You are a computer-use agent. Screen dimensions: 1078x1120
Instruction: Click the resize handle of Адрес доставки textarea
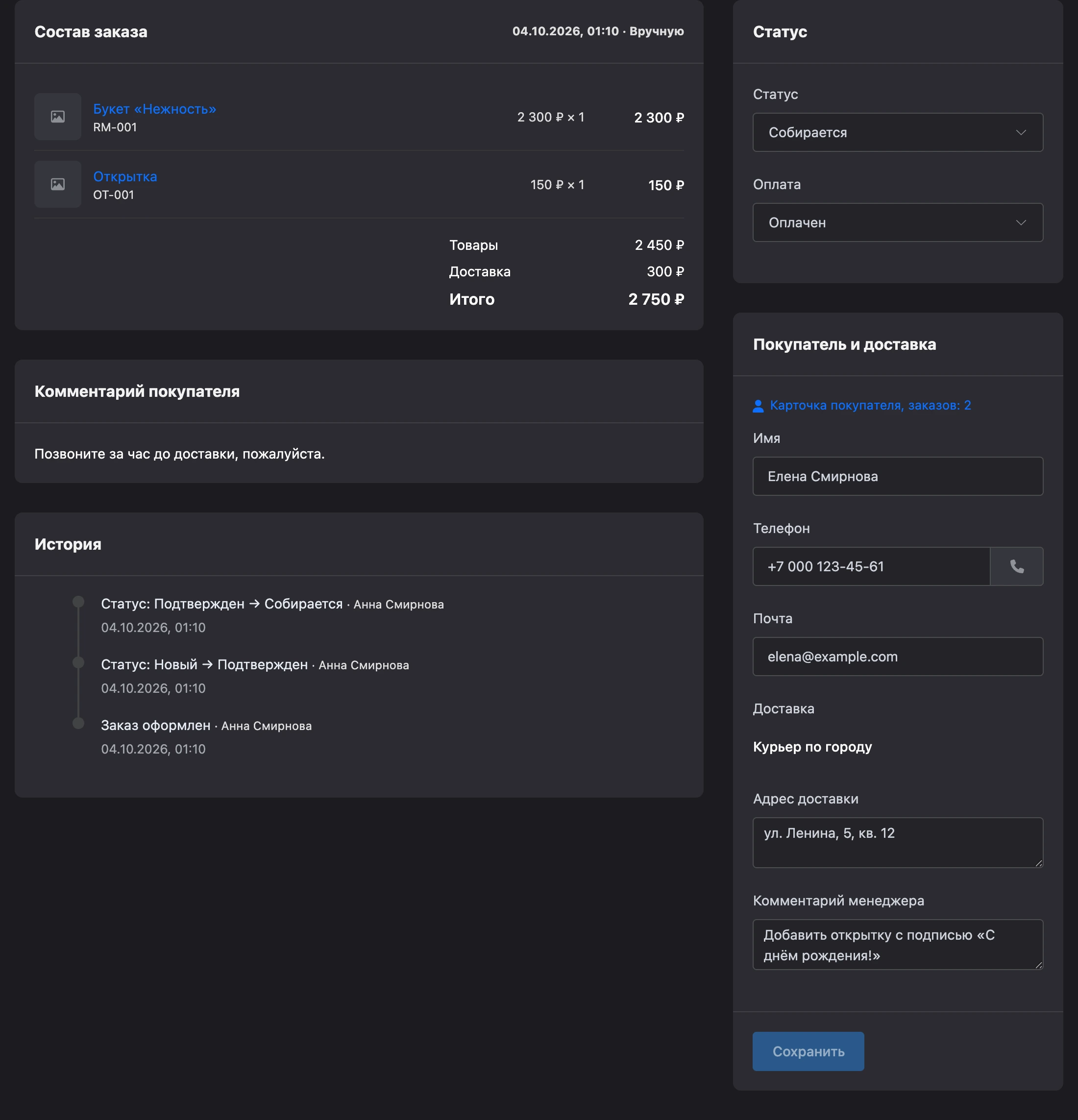[1039, 863]
